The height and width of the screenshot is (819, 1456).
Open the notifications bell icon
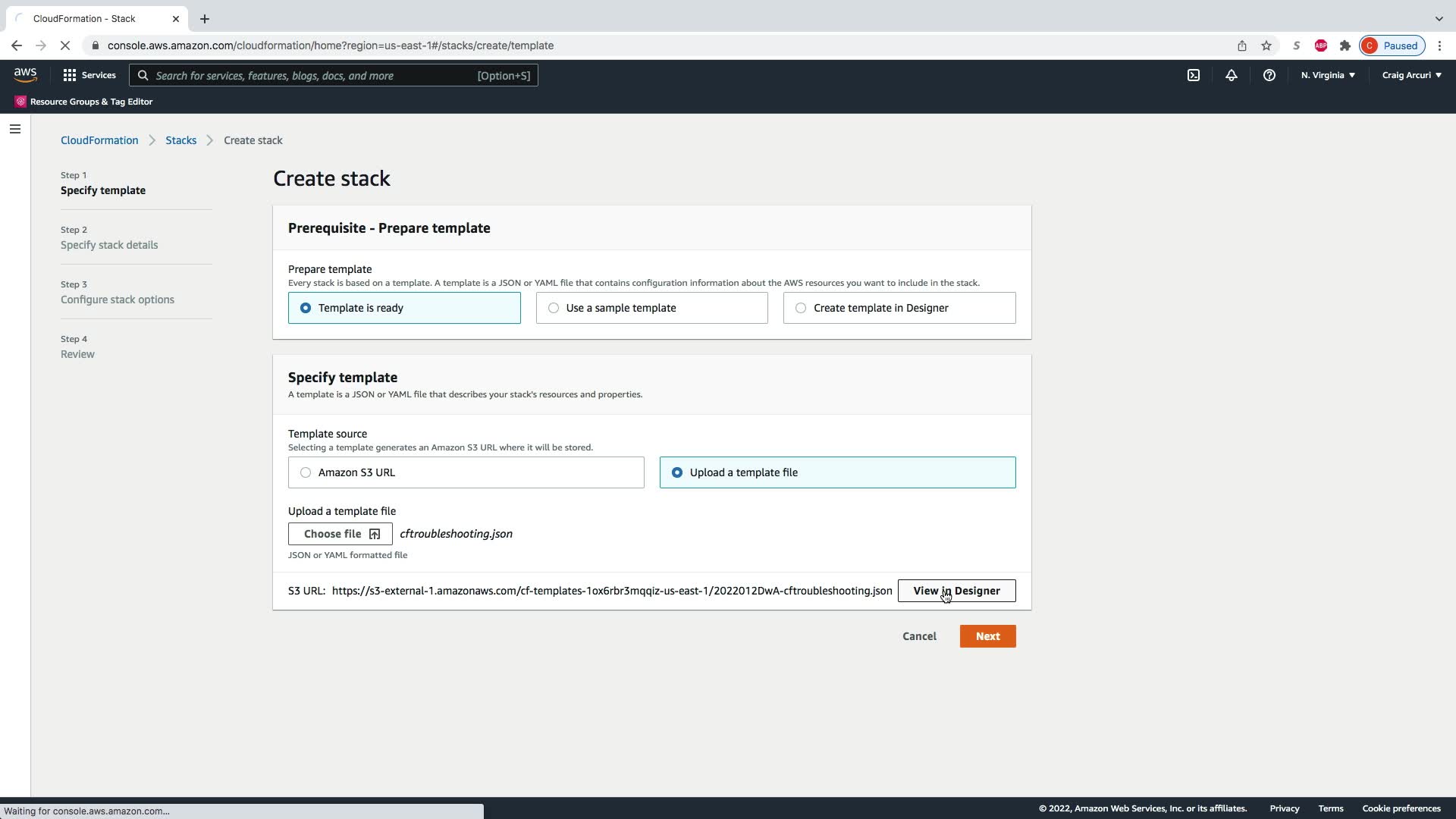click(1232, 75)
